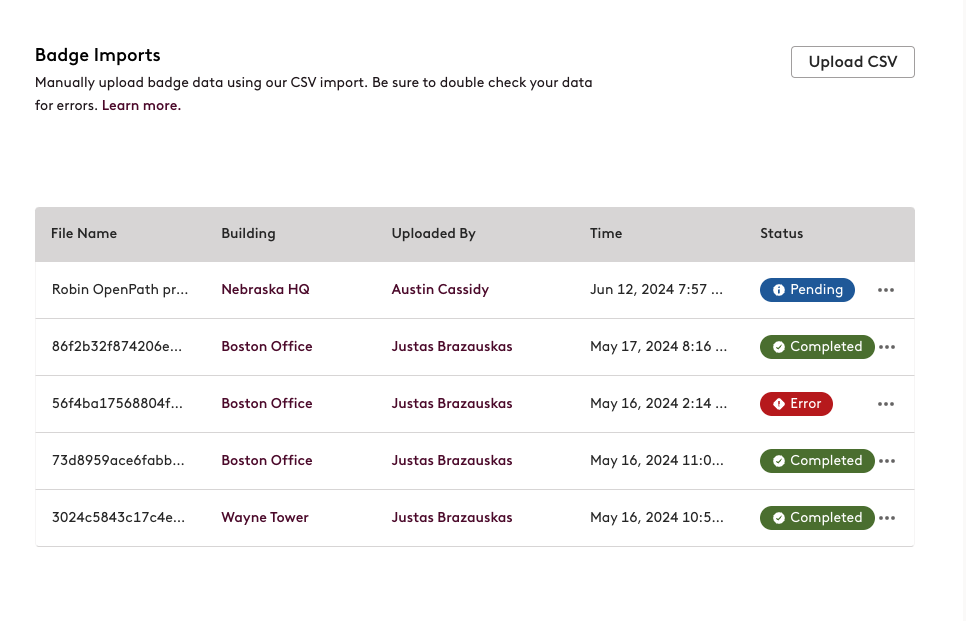Open the actions menu on the 86f2b32 row
This screenshot has width=966, height=621.
(886, 346)
